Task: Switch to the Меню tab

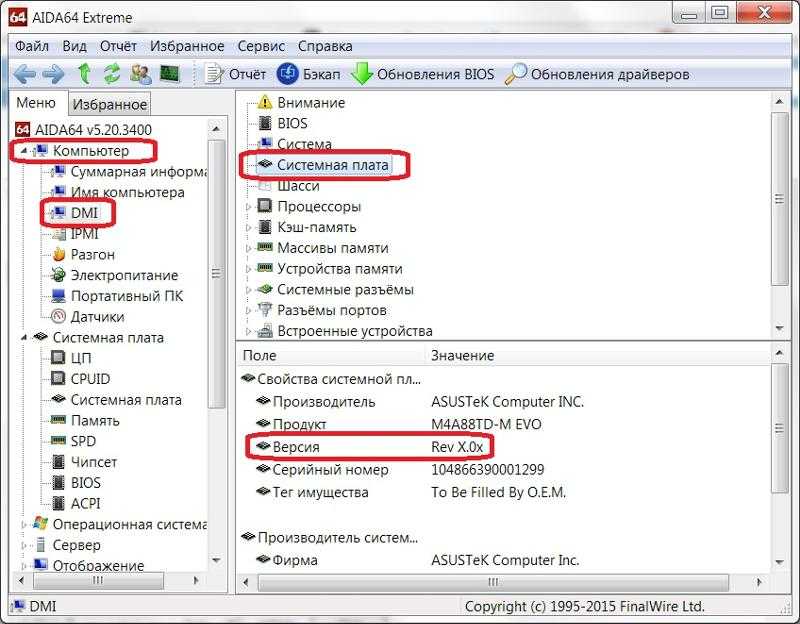Action: point(36,103)
